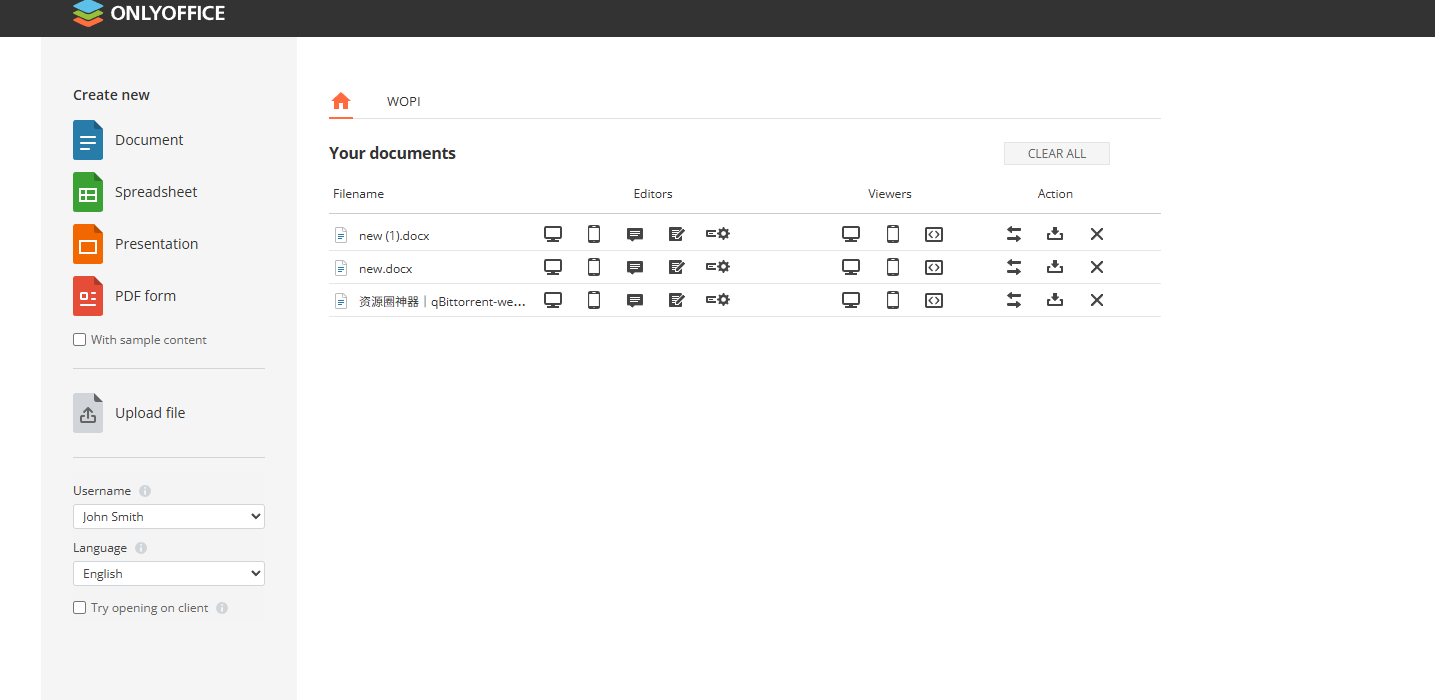Expand the Language dropdown set to English
Image resolution: width=1435 pixels, height=700 pixels.
[x=169, y=574]
